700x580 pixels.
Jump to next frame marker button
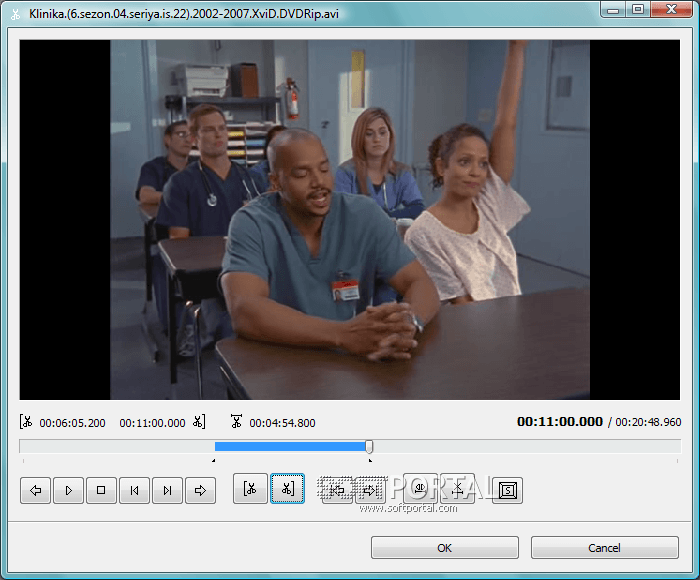[x=167, y=490]
